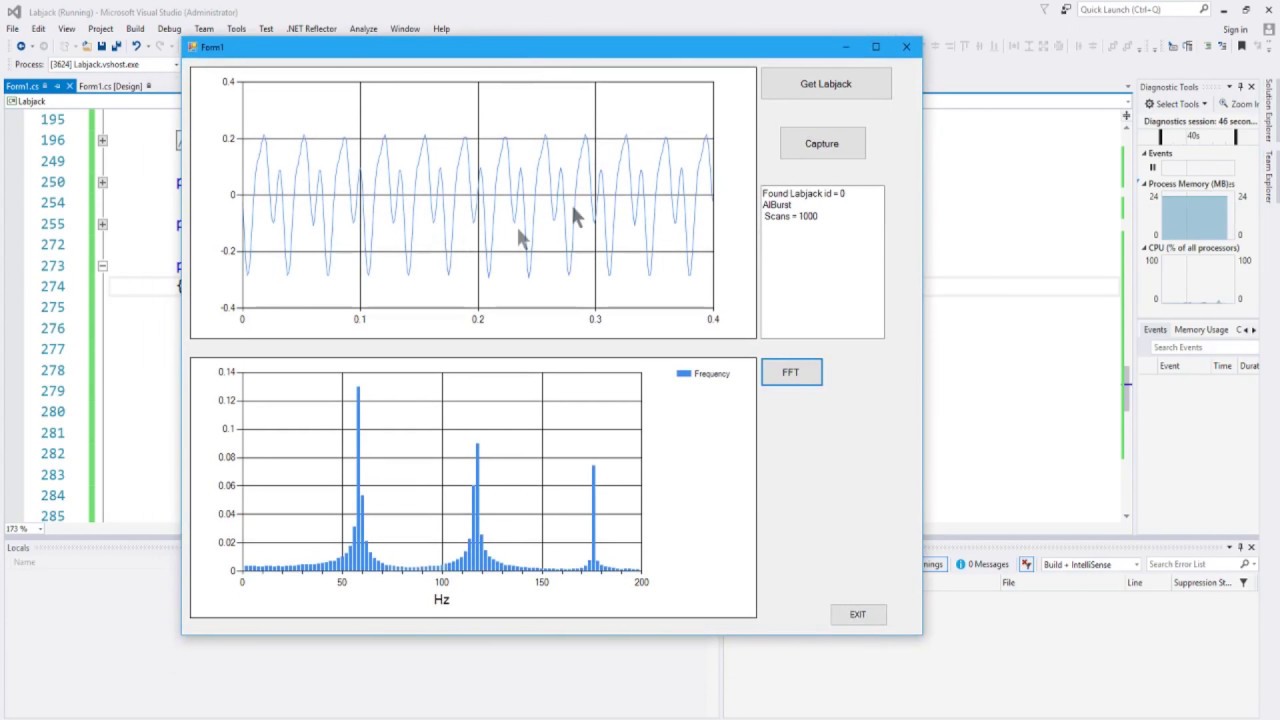Click the notifications flag icon in title bar
1280x720 pixels.
[1044, 9]
